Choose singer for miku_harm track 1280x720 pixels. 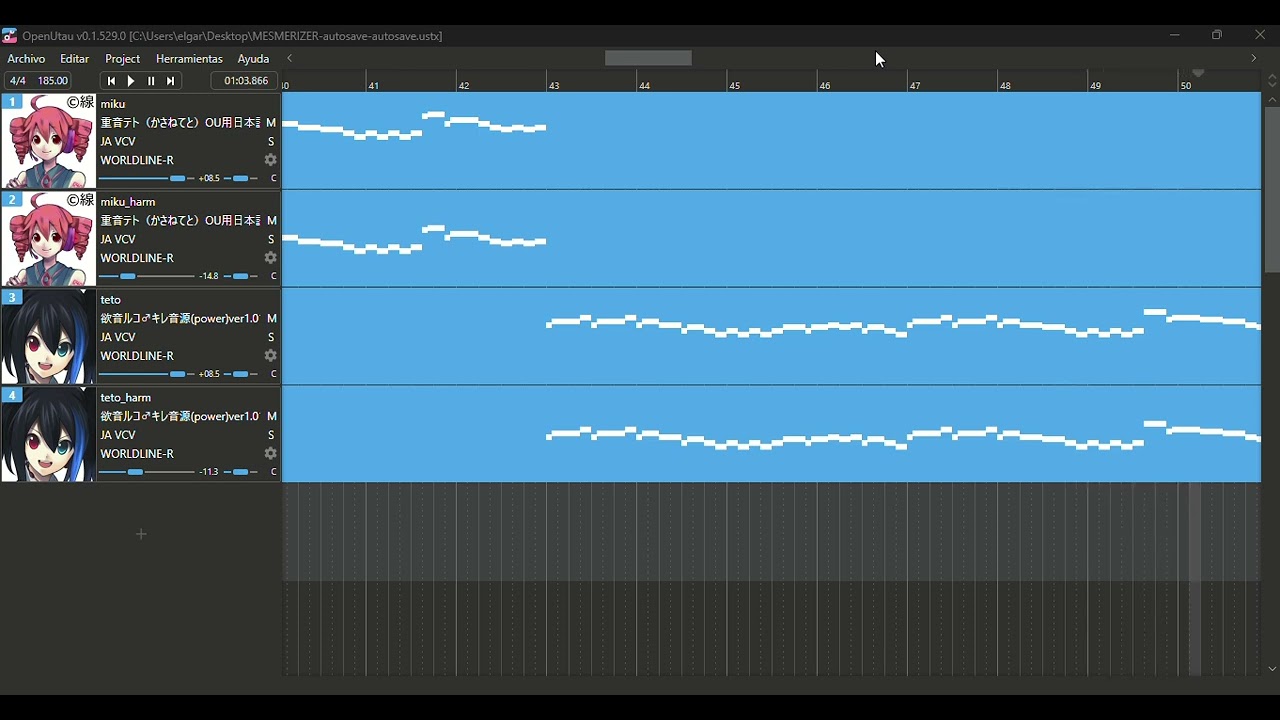(181, 221)
